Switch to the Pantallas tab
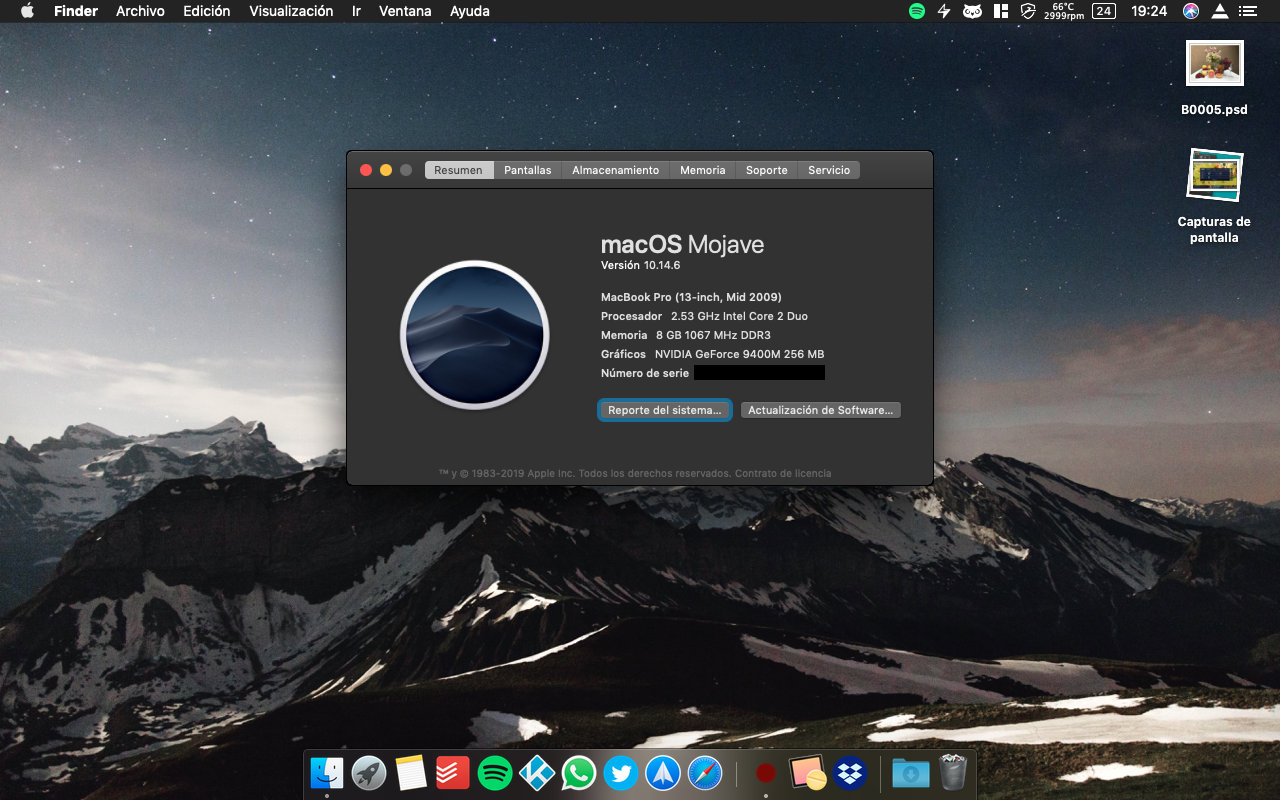1280x800 pixels. coord(527,170)
